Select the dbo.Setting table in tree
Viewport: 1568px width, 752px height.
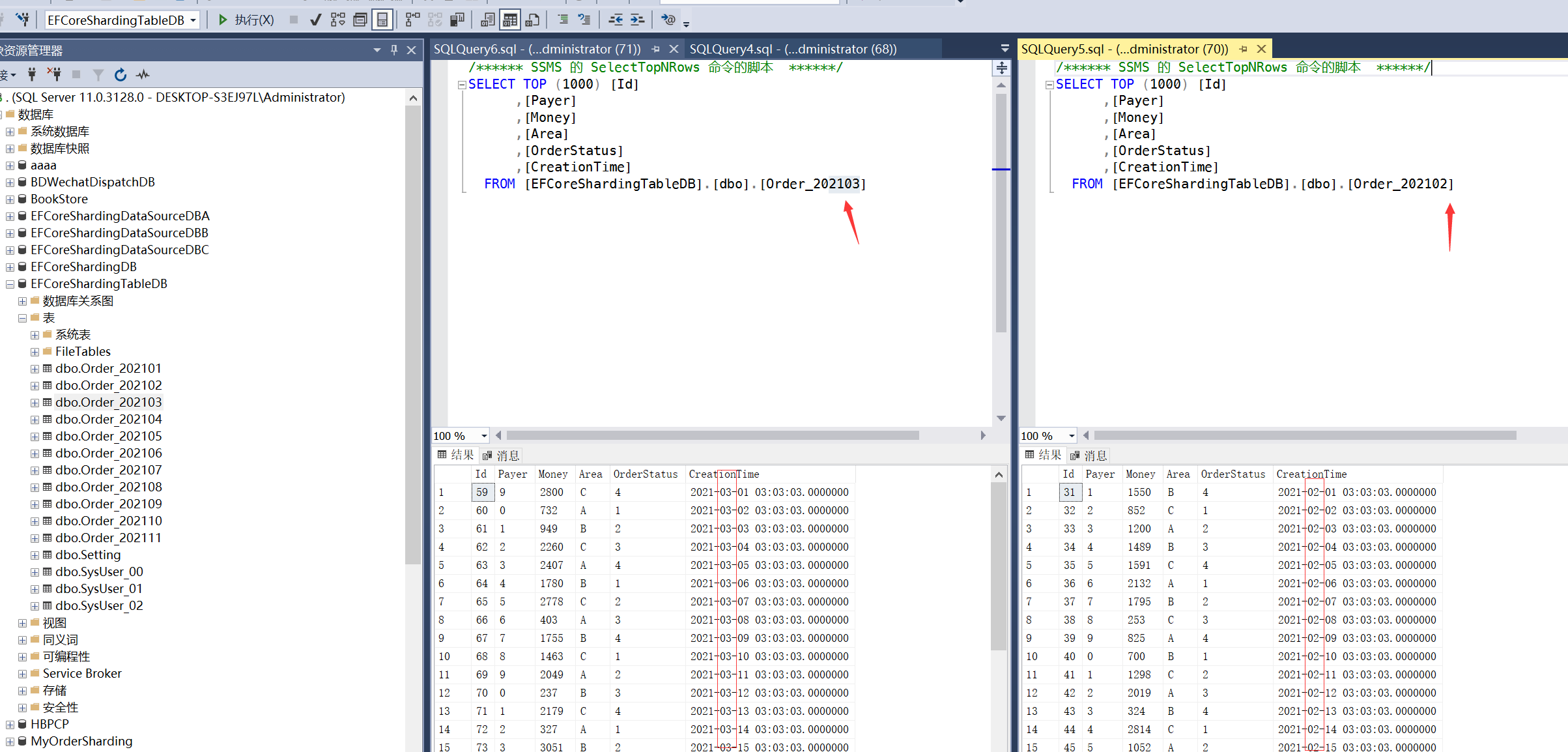coord(88,555)
